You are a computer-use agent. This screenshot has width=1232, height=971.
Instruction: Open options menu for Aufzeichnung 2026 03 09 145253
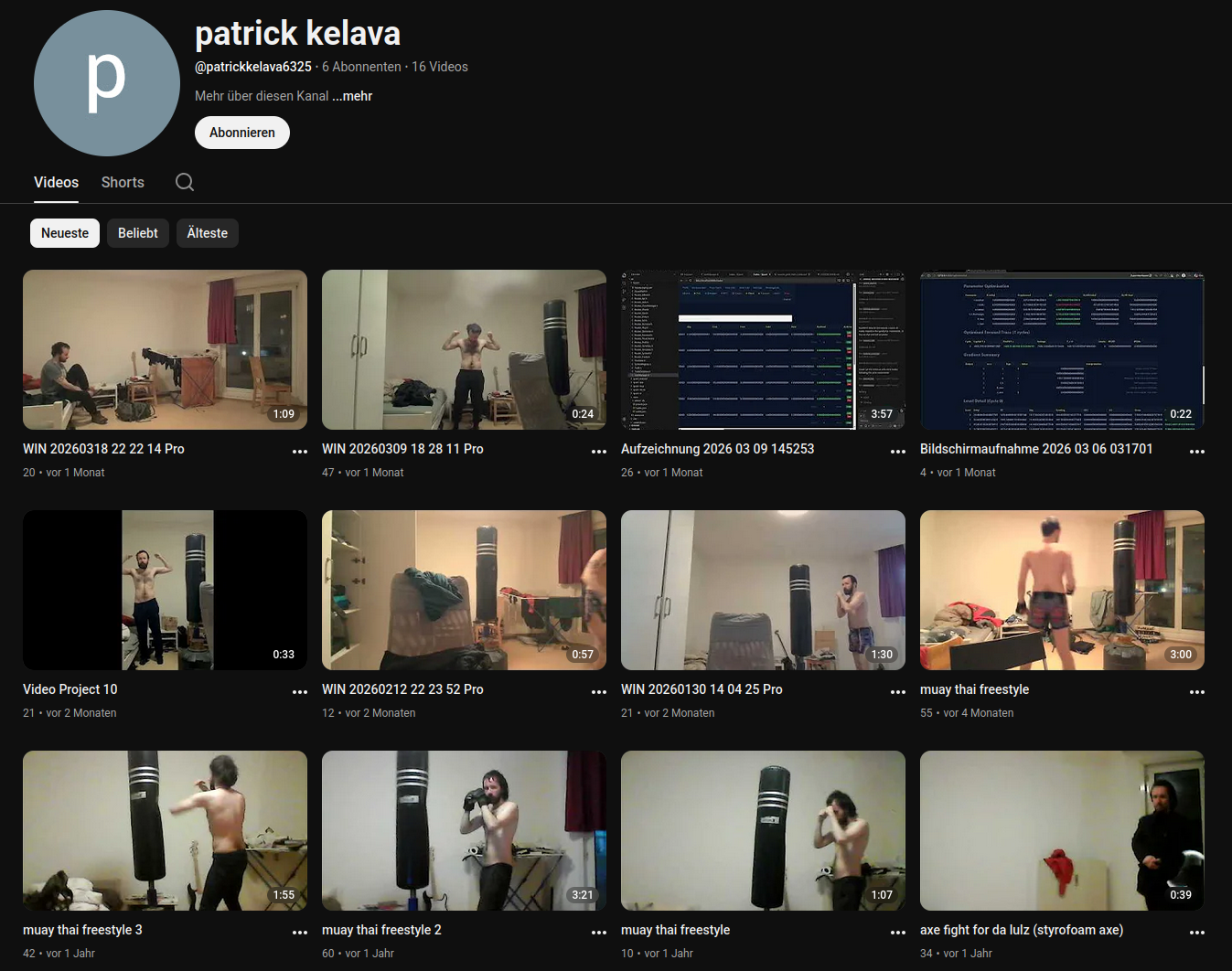(898, 451)
